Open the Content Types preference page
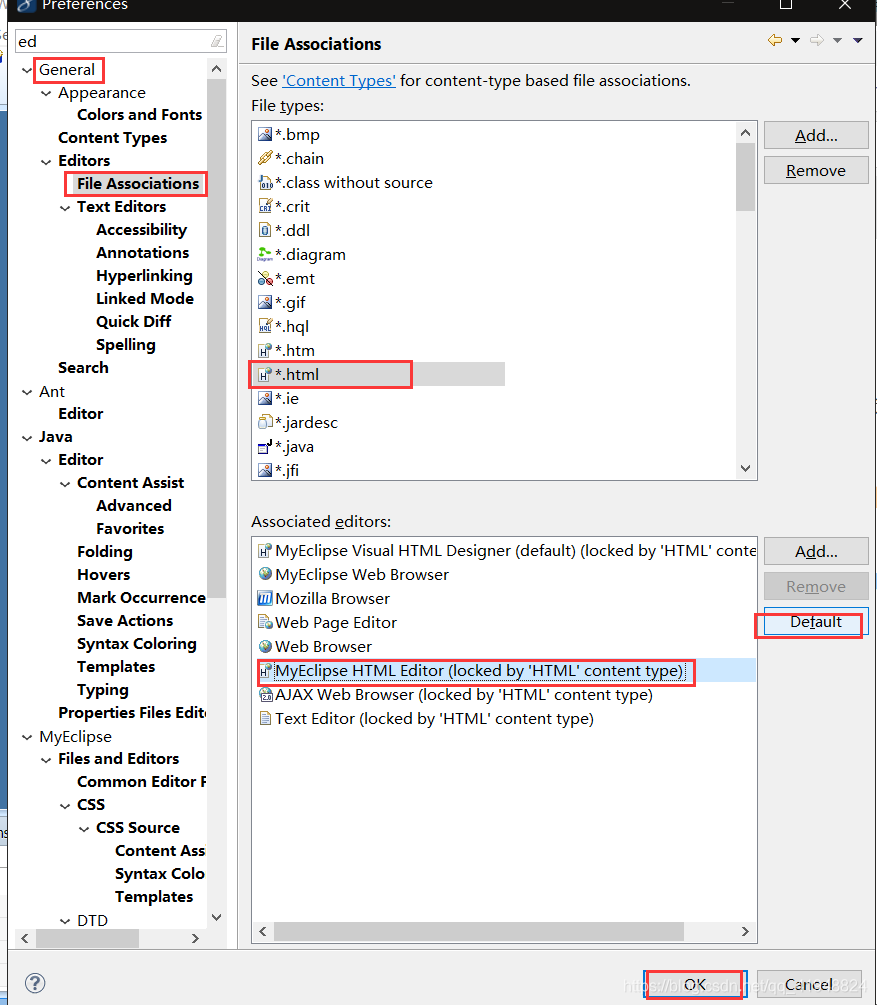The width and height of the screenshot is (877, 1005). coord(113,138)
